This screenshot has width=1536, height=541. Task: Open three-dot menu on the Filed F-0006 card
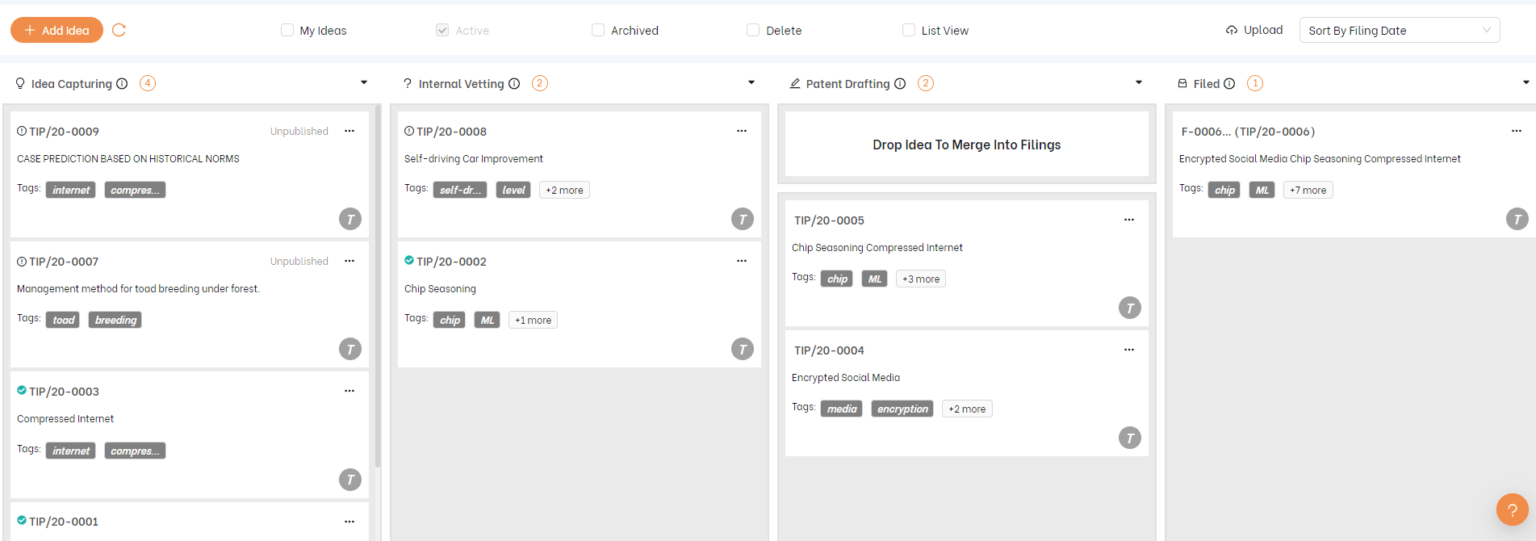(x=1516, y=131)
